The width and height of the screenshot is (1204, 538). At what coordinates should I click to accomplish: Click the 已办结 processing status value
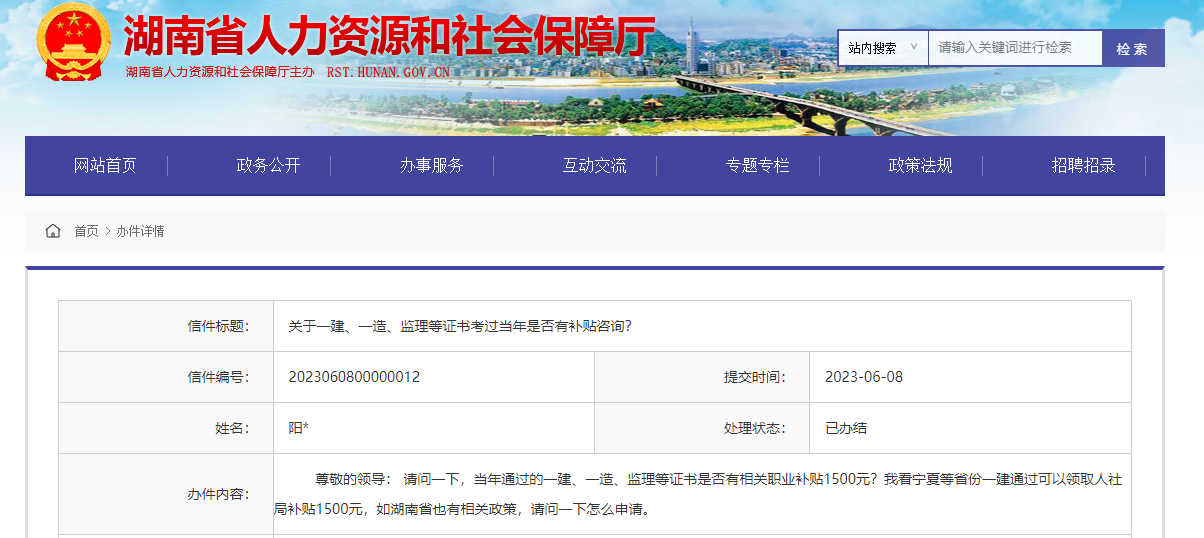[846, 428]
